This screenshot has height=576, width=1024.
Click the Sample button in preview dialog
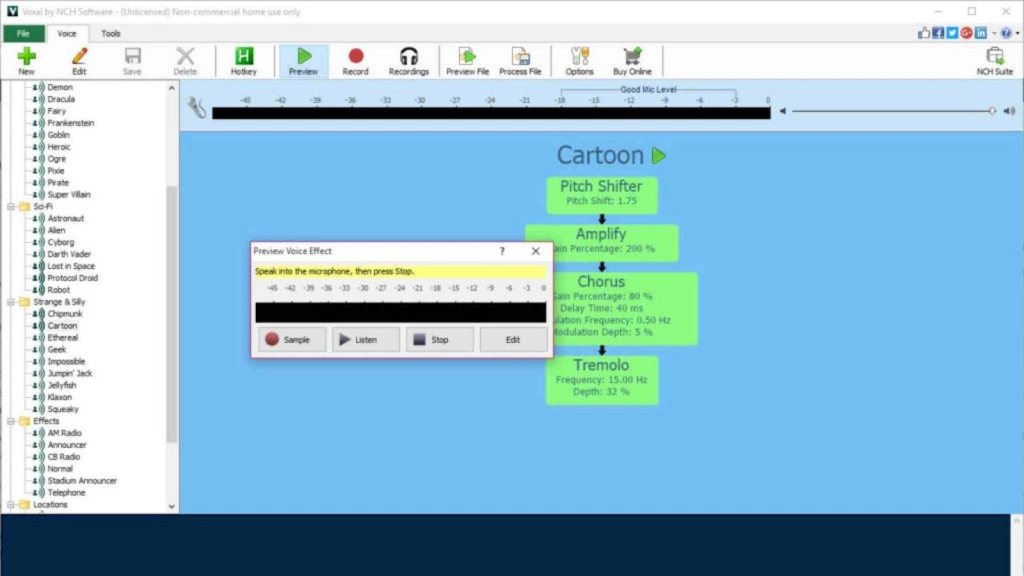point(292,340)
